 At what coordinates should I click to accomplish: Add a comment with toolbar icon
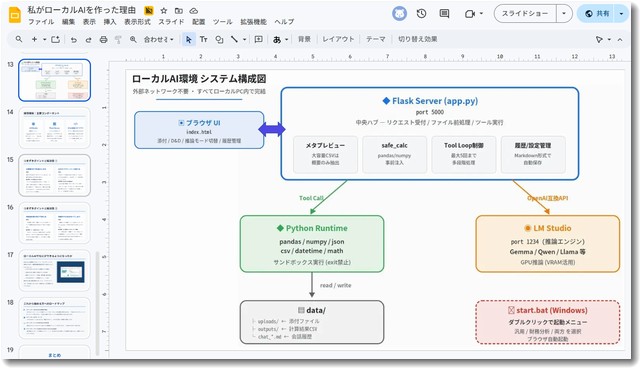258,39
